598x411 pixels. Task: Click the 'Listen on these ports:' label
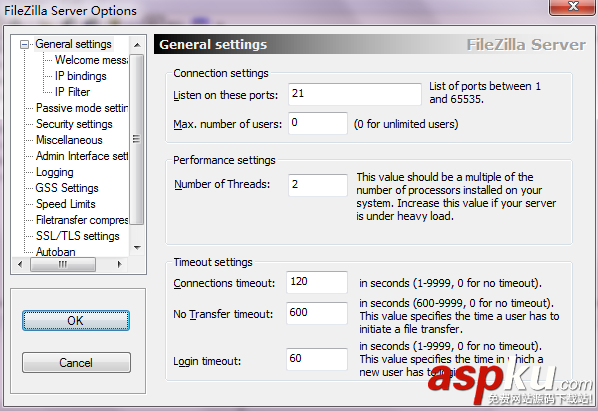[226, 95]
